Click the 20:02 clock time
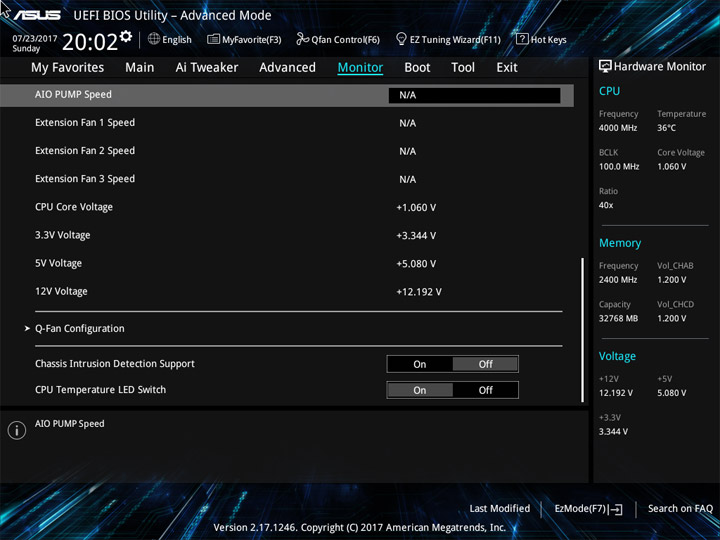 90,42
